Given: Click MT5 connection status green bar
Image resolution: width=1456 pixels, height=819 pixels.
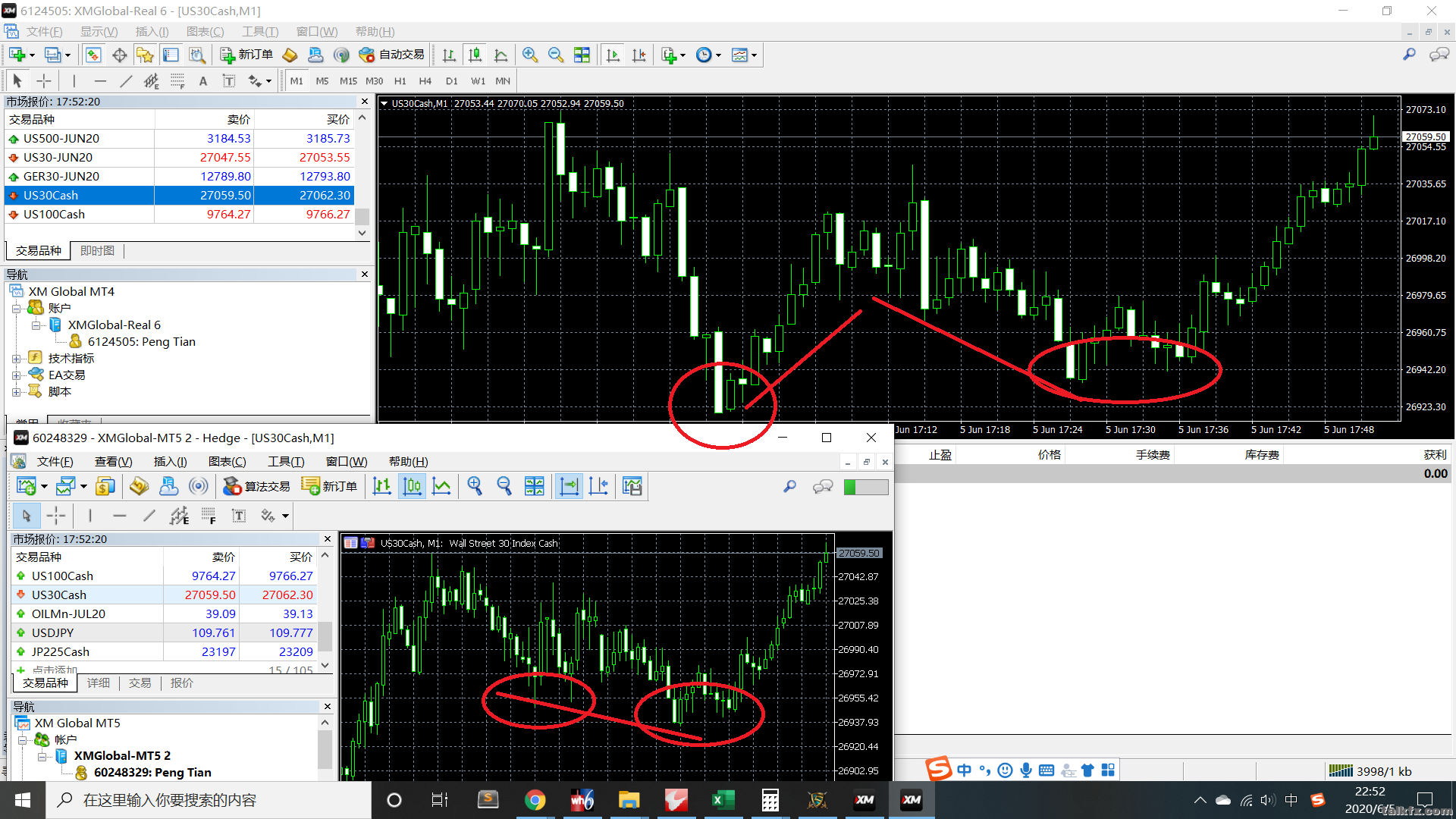Looking at the screenshot, I should point(866,487).
